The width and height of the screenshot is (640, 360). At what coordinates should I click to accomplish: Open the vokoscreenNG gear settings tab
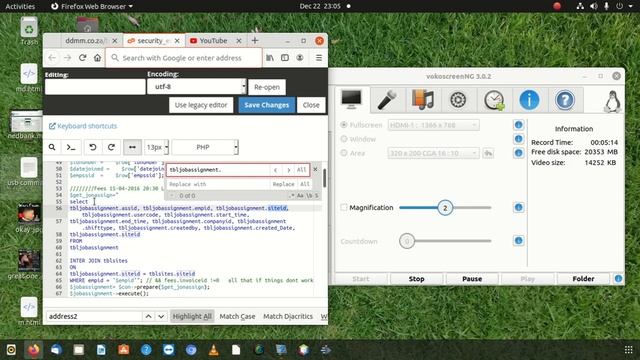tap(458, 100)
